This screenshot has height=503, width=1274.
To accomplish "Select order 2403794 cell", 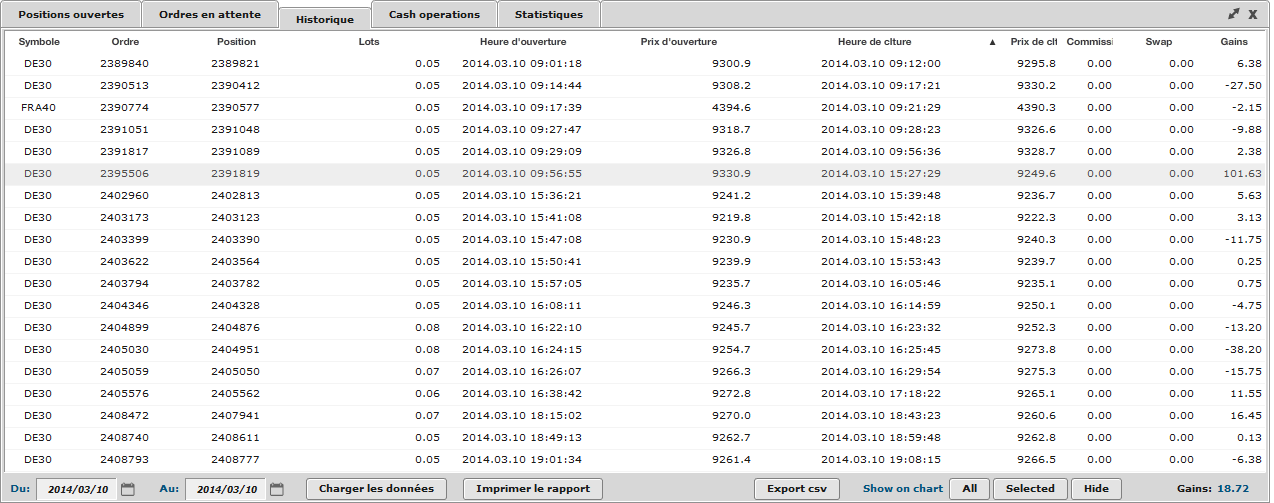I will click(125, 284).
